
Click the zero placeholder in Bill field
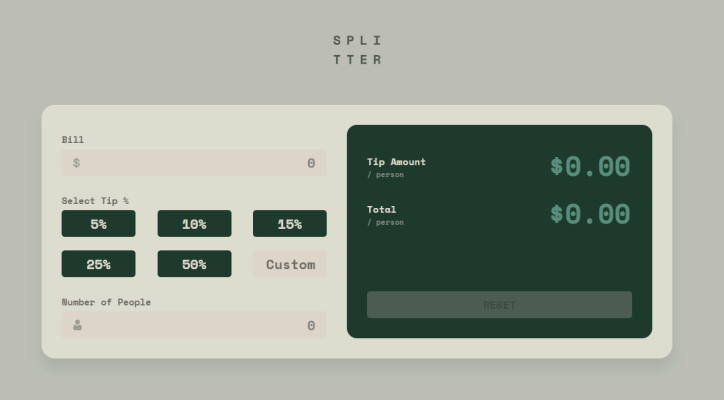(x=311, y=163)
